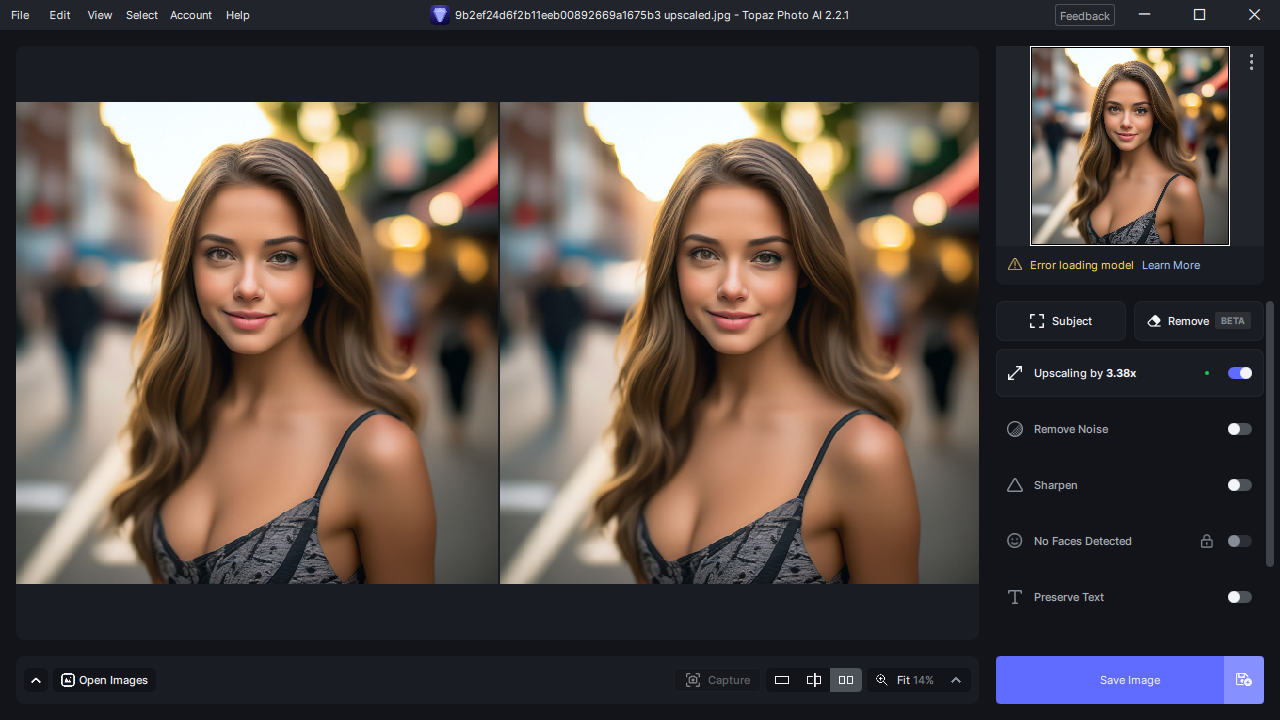Click the lock icon next to No Faces Detected
Viewport: 1280px width, 720px height.
coord(1207,541)
